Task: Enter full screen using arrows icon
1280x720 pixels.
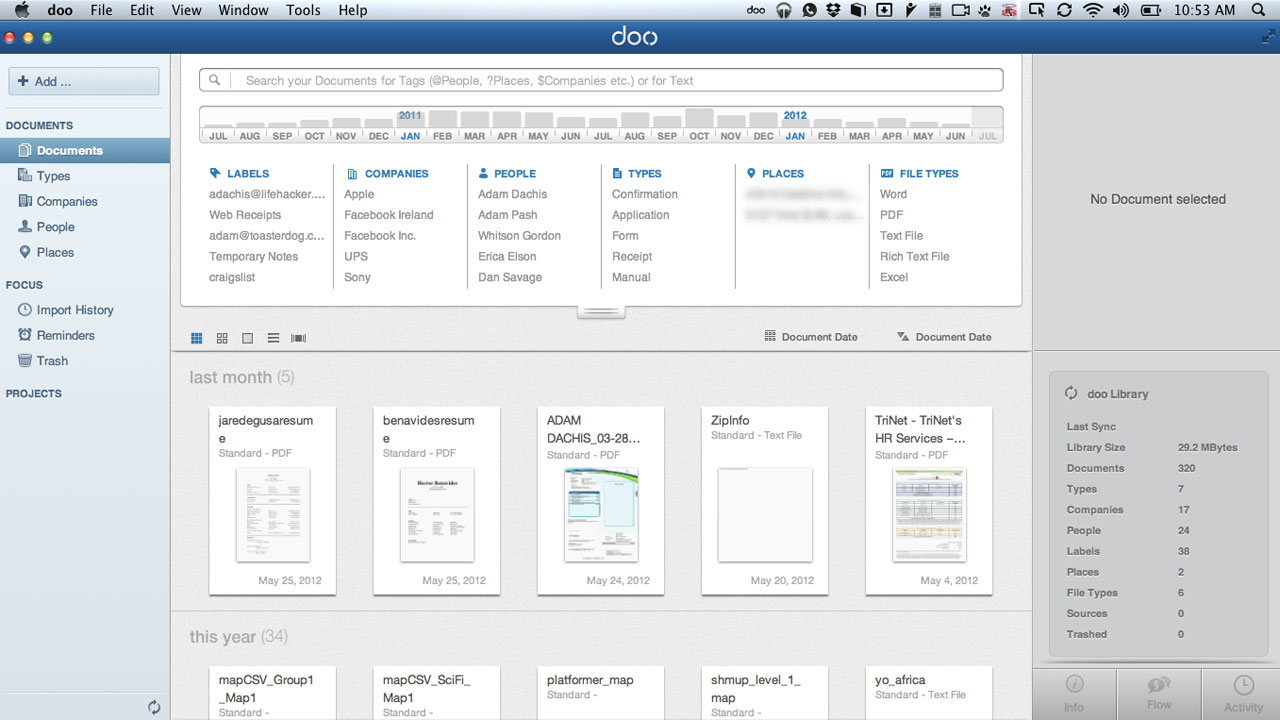Action: click(1268, 37)
